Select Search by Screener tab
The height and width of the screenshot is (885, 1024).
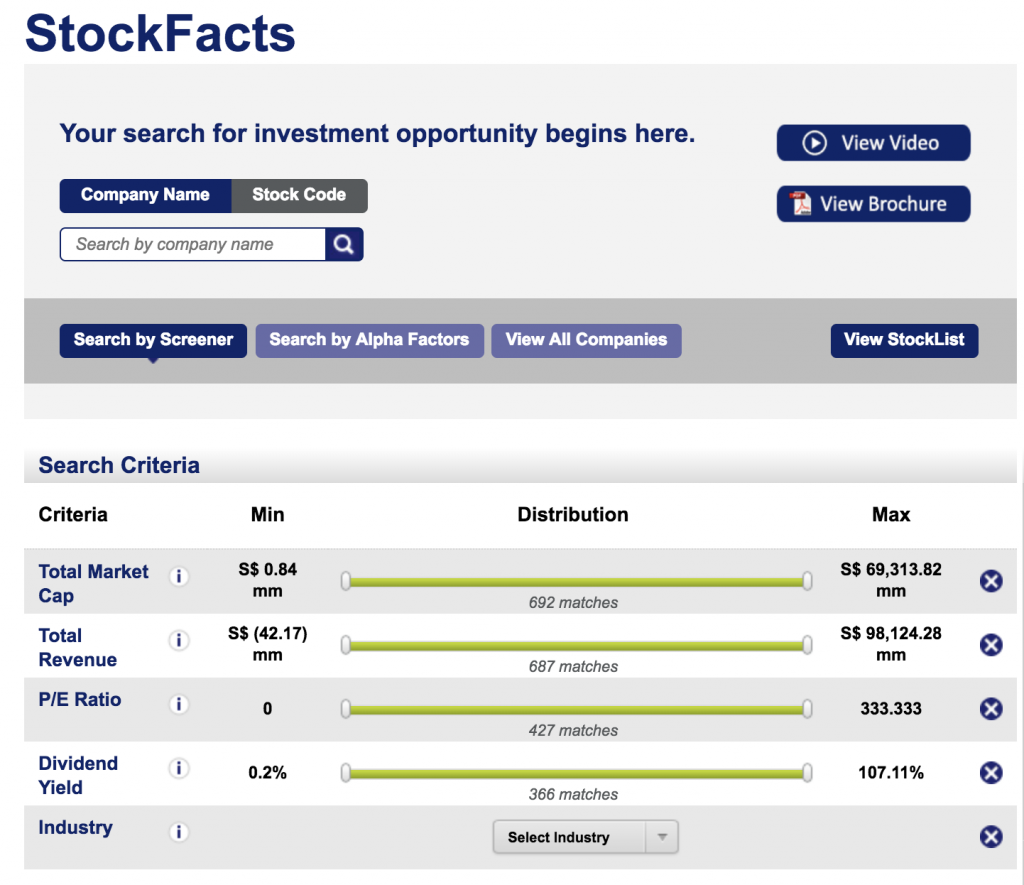pyautogui.click(x=153, y=340)
